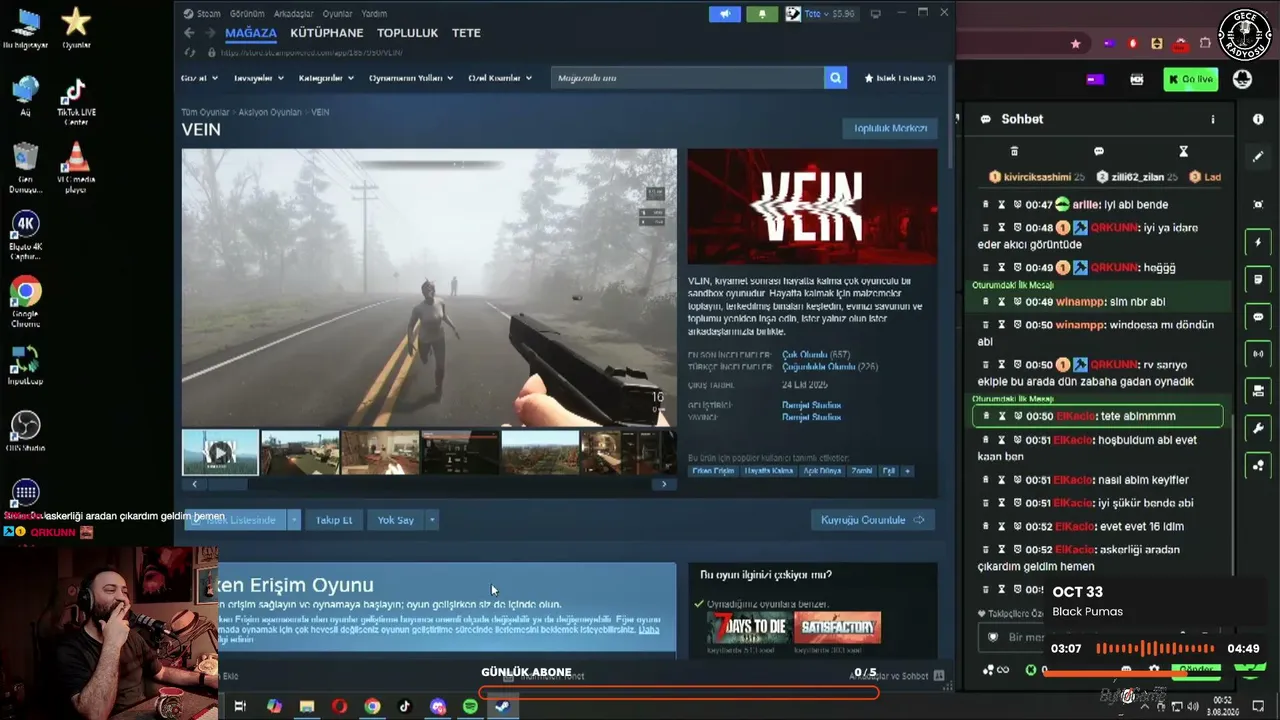Open Satisfactory similar game capsule
This screenshot has width=1280, height=720.
(838, 628)
